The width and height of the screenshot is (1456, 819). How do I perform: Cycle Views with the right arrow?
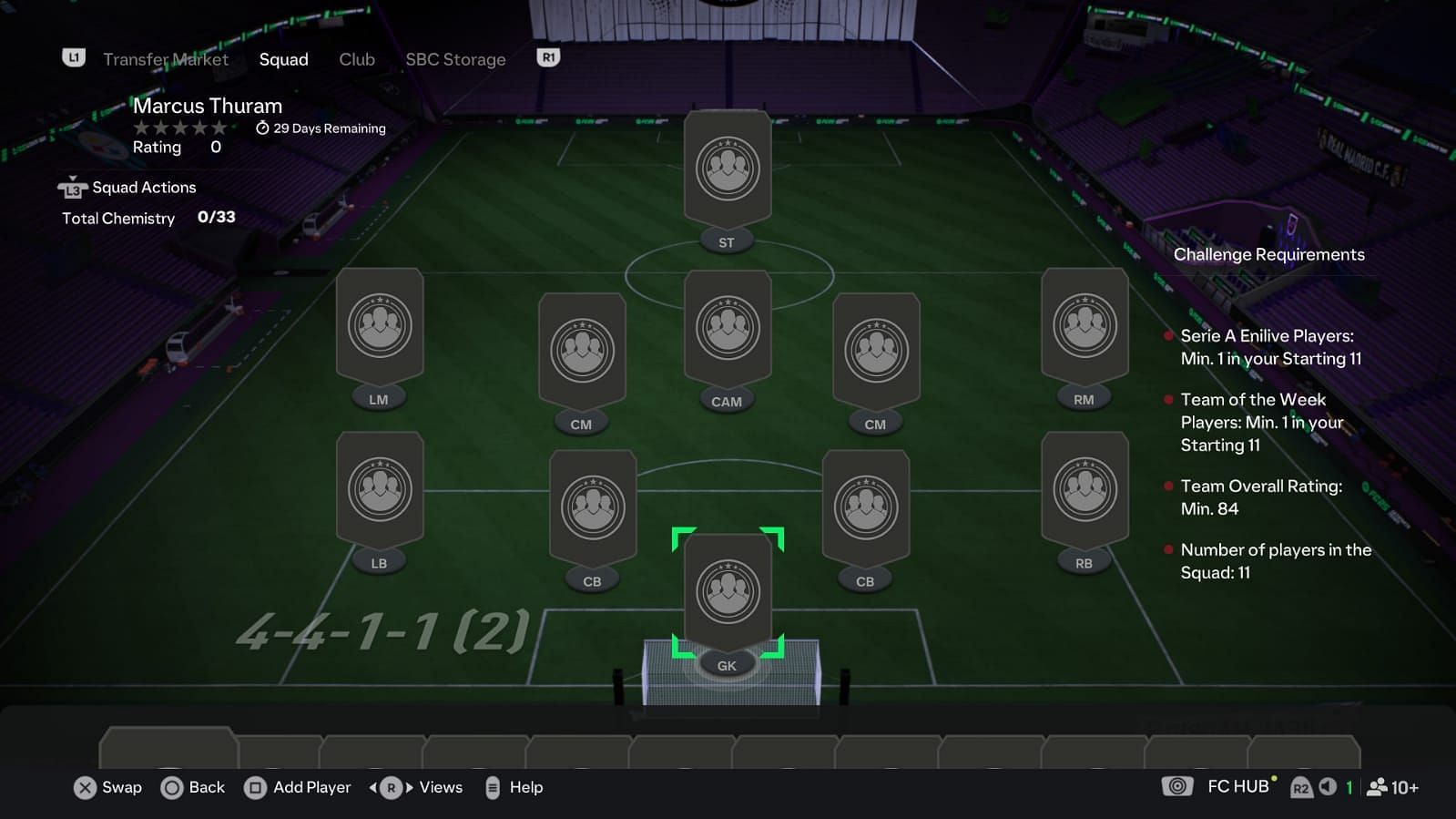pos(410,787)
